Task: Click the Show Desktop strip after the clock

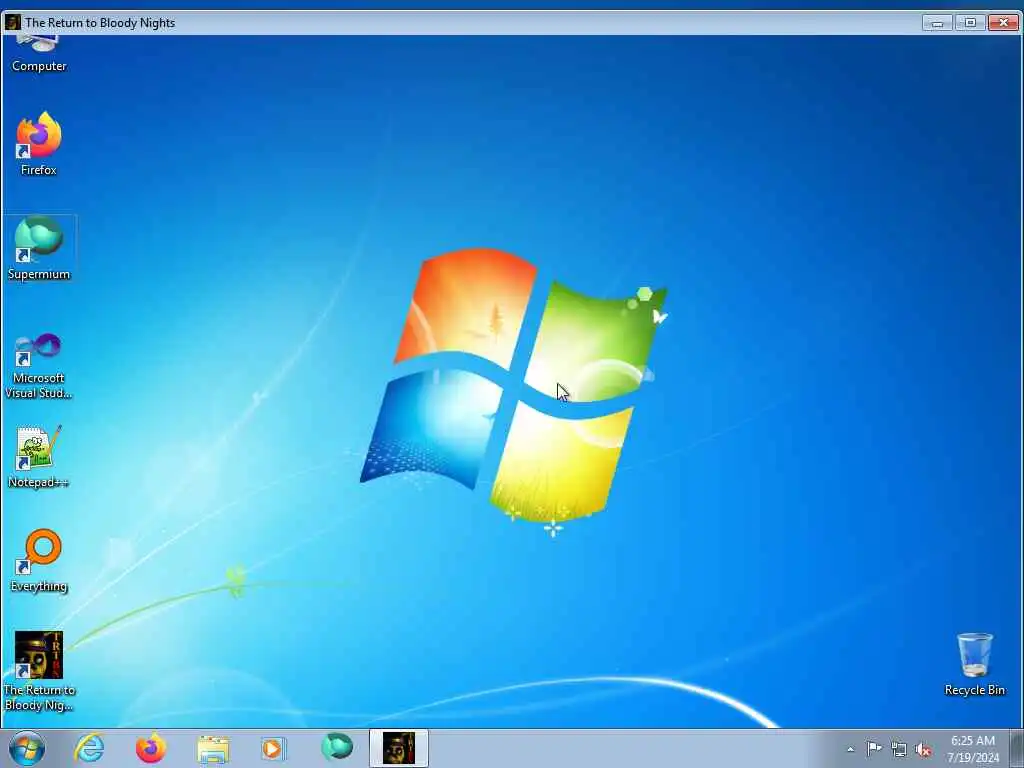Action: [1016, 748]
